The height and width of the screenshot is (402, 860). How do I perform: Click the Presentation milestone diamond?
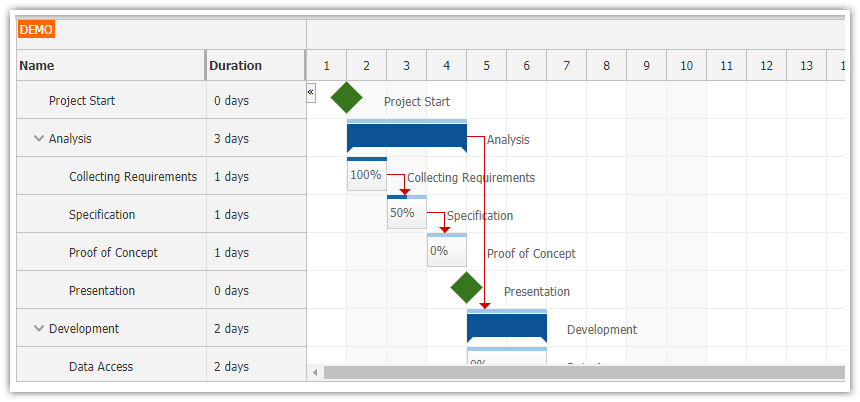click(x=466, y=288)
